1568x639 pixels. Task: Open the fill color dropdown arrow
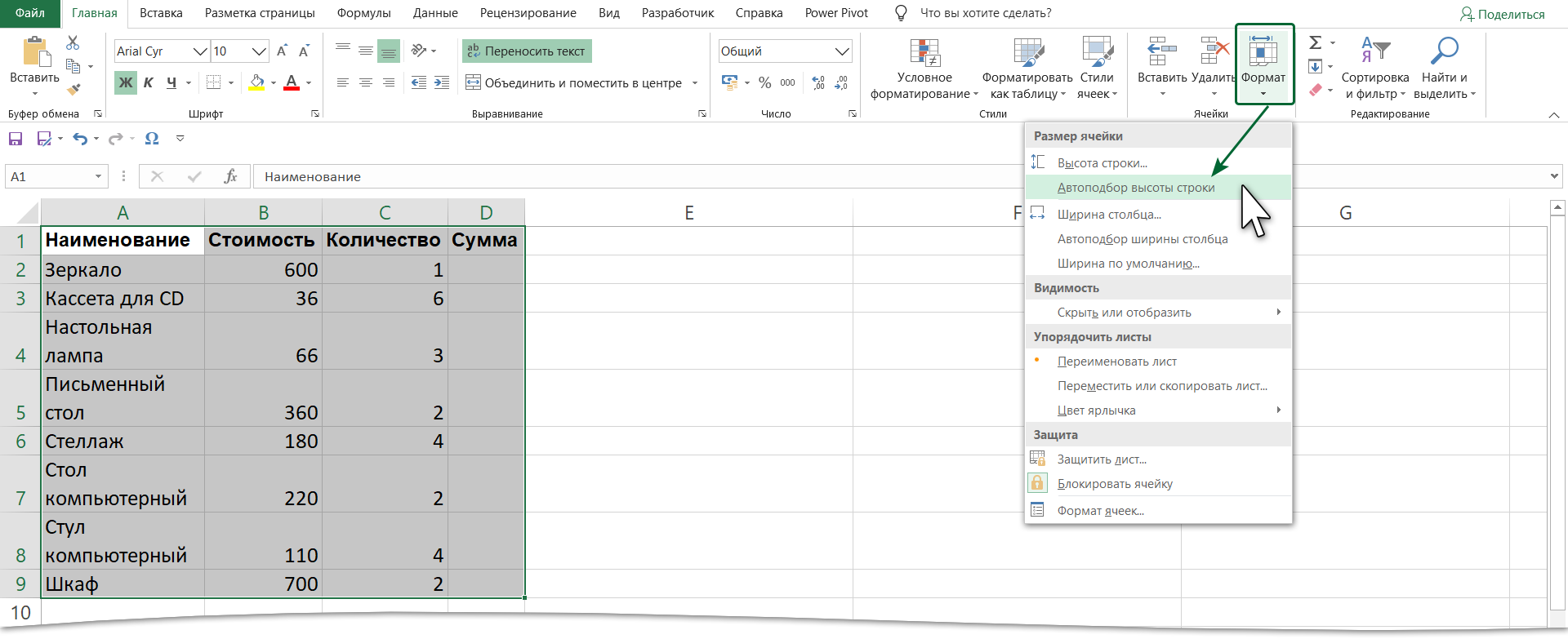pyautogui.click(x=273, y=82)
